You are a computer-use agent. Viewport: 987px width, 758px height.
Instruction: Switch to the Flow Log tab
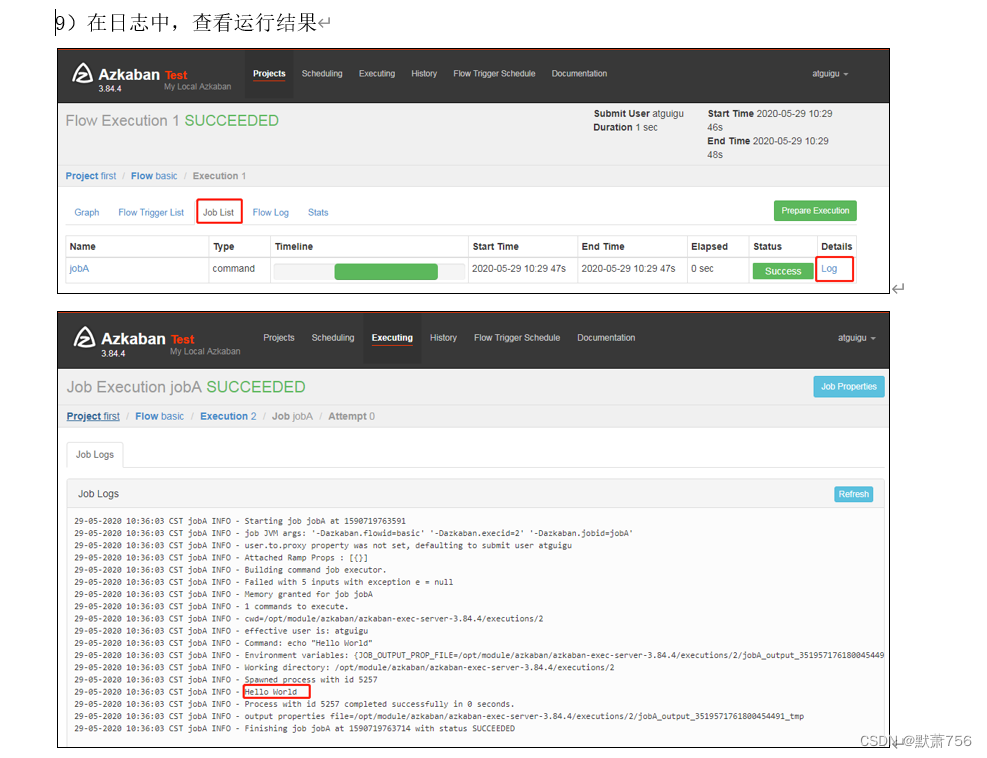[x=271, y=213]
